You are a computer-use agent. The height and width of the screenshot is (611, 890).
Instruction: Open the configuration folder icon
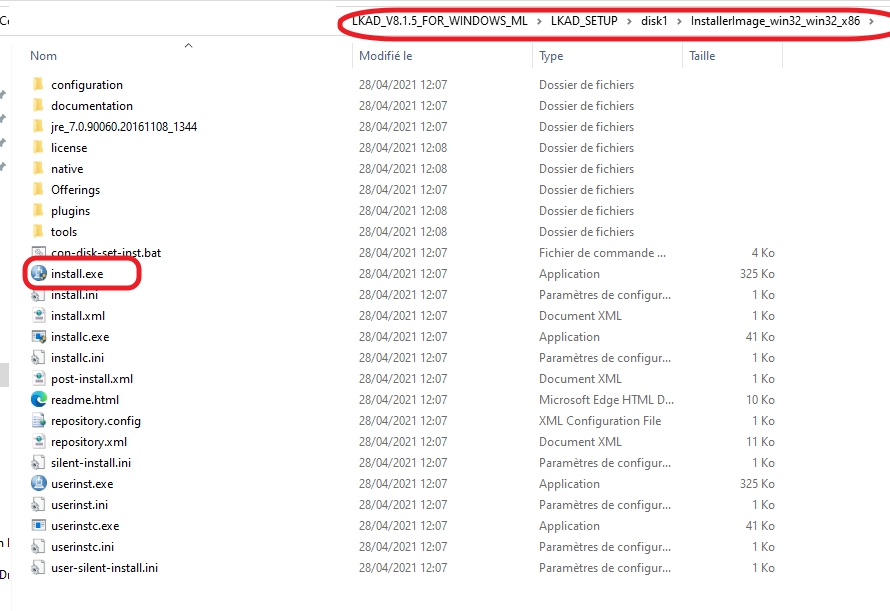pos(38,85)
